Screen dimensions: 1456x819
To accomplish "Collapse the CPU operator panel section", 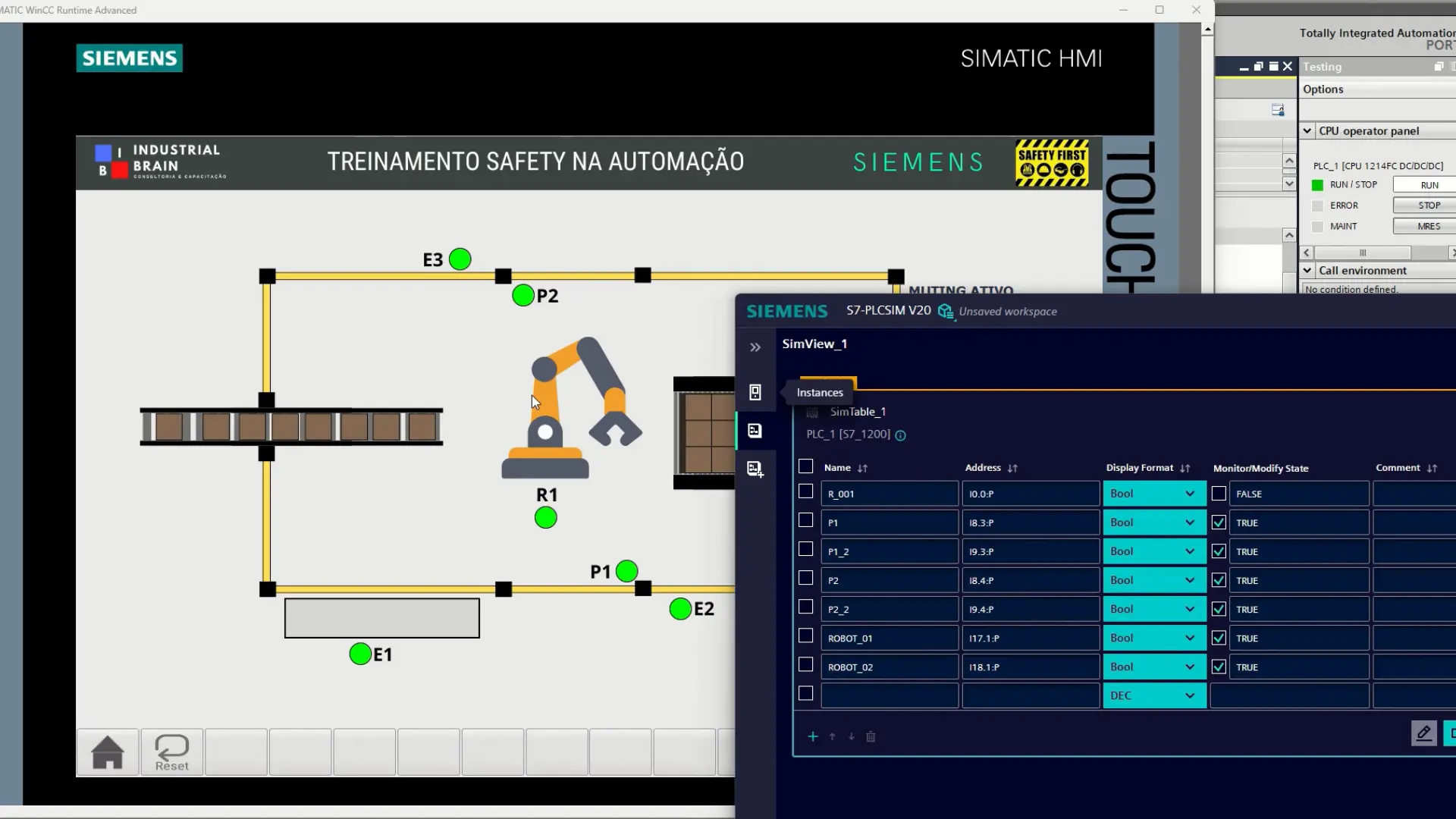I will click(1307, 130).
